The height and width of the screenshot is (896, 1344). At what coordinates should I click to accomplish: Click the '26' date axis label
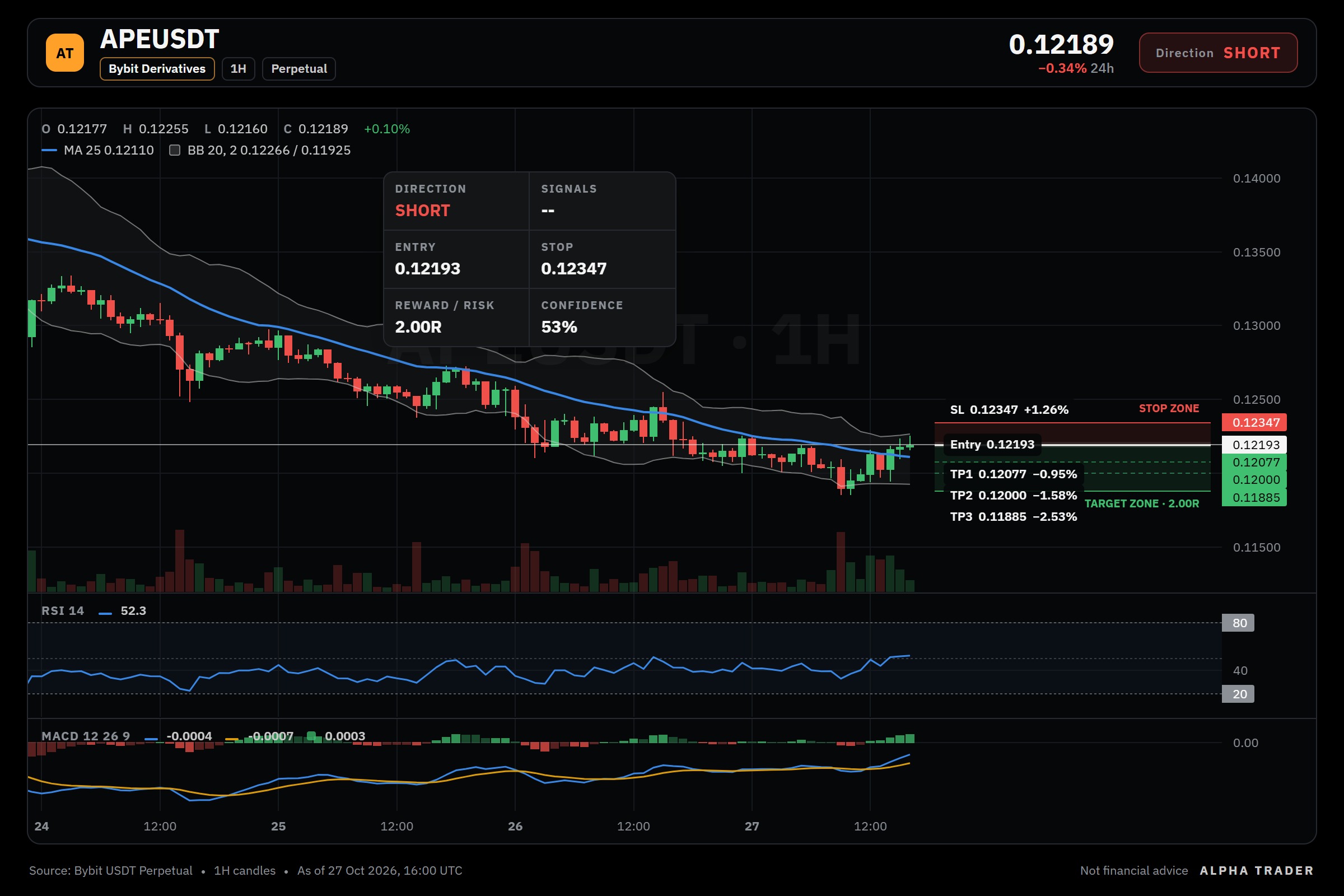click(x=515, y=827)
